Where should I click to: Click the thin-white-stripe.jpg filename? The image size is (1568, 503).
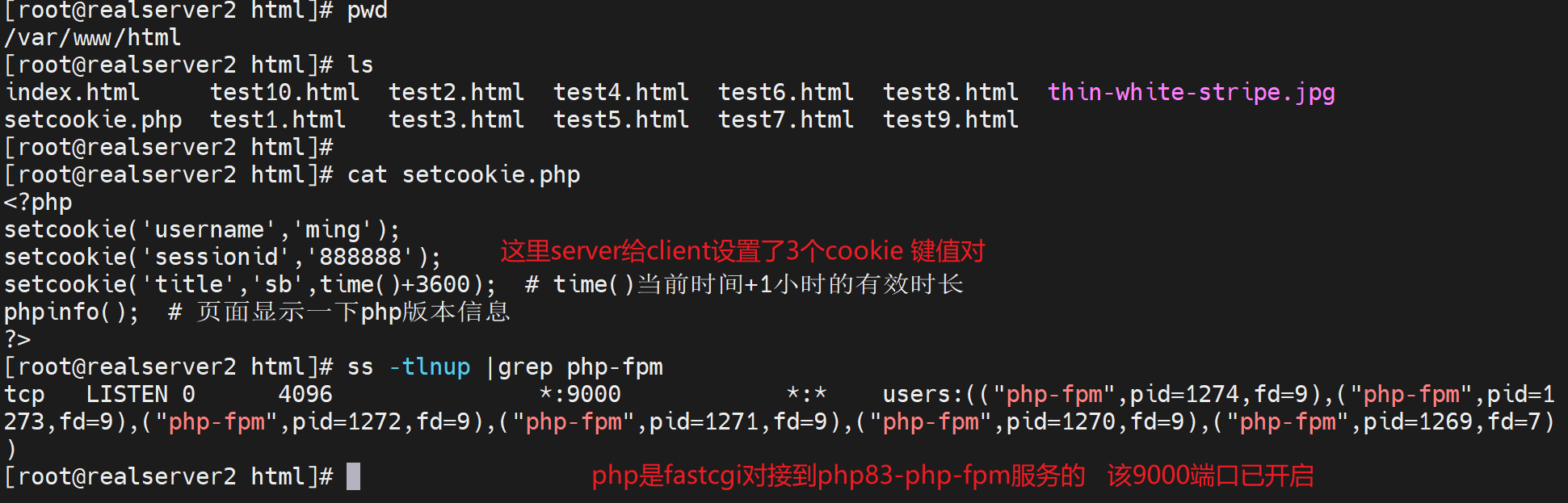[x=1191, y=92]
